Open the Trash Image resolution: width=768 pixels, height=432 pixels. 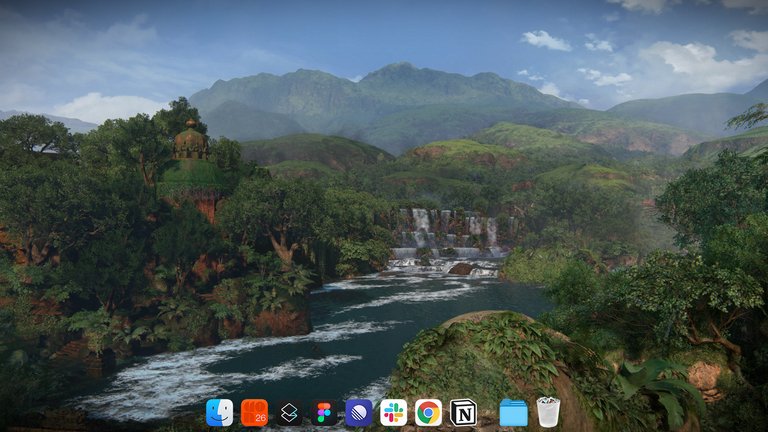click(548, 412)
